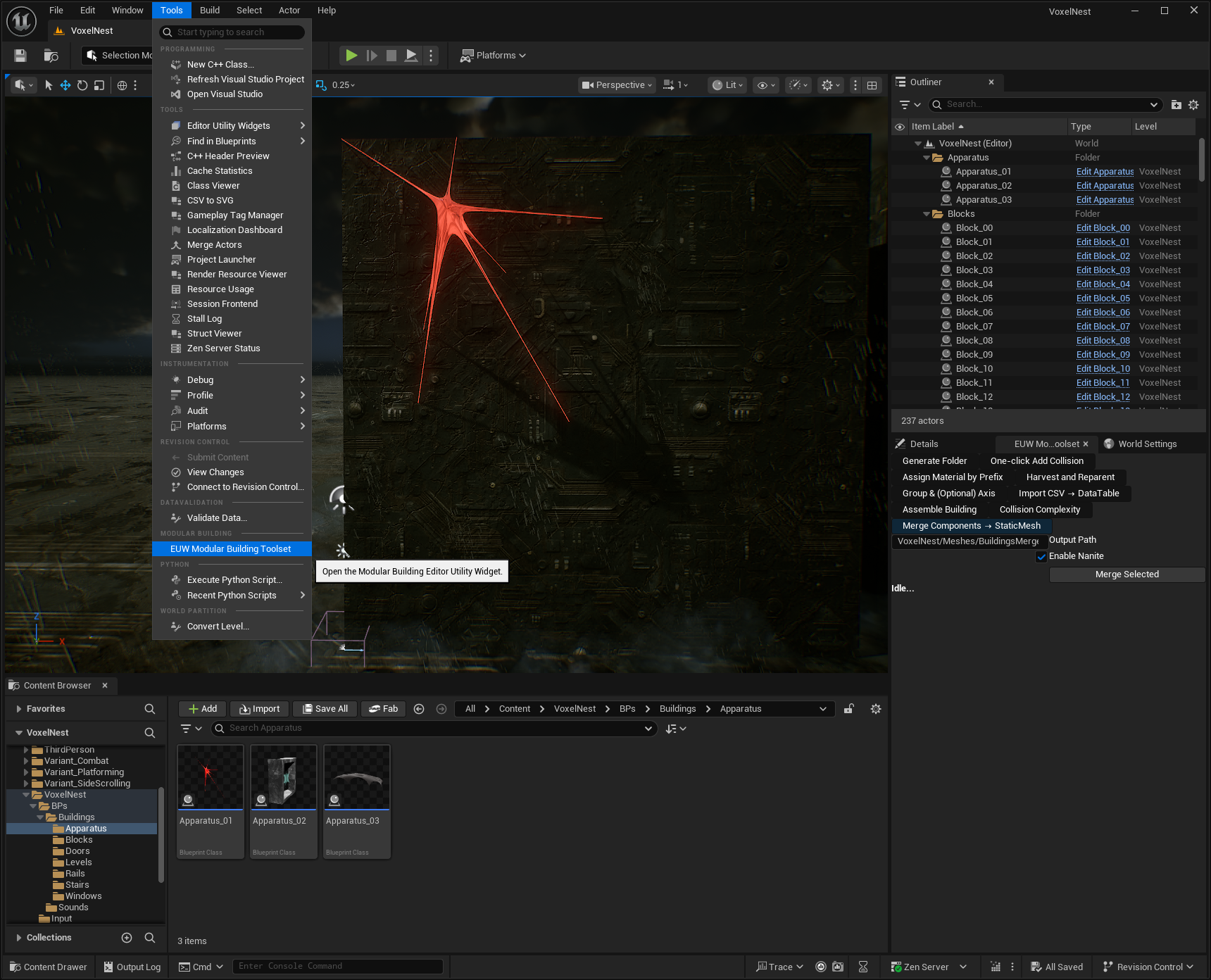The width and height of the screenshot is (1211, 980).
Task: Open the Perspective viewport dropdown
Action: coord(617,85)
